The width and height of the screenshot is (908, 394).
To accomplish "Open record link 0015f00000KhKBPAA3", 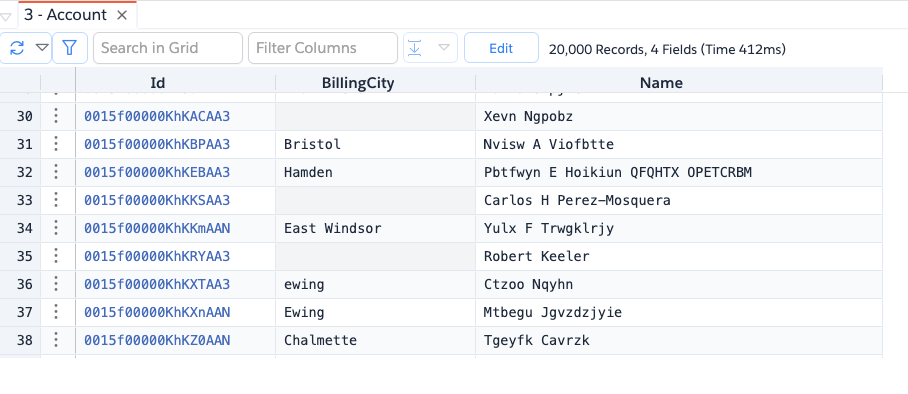I will [x=157, y=144].
